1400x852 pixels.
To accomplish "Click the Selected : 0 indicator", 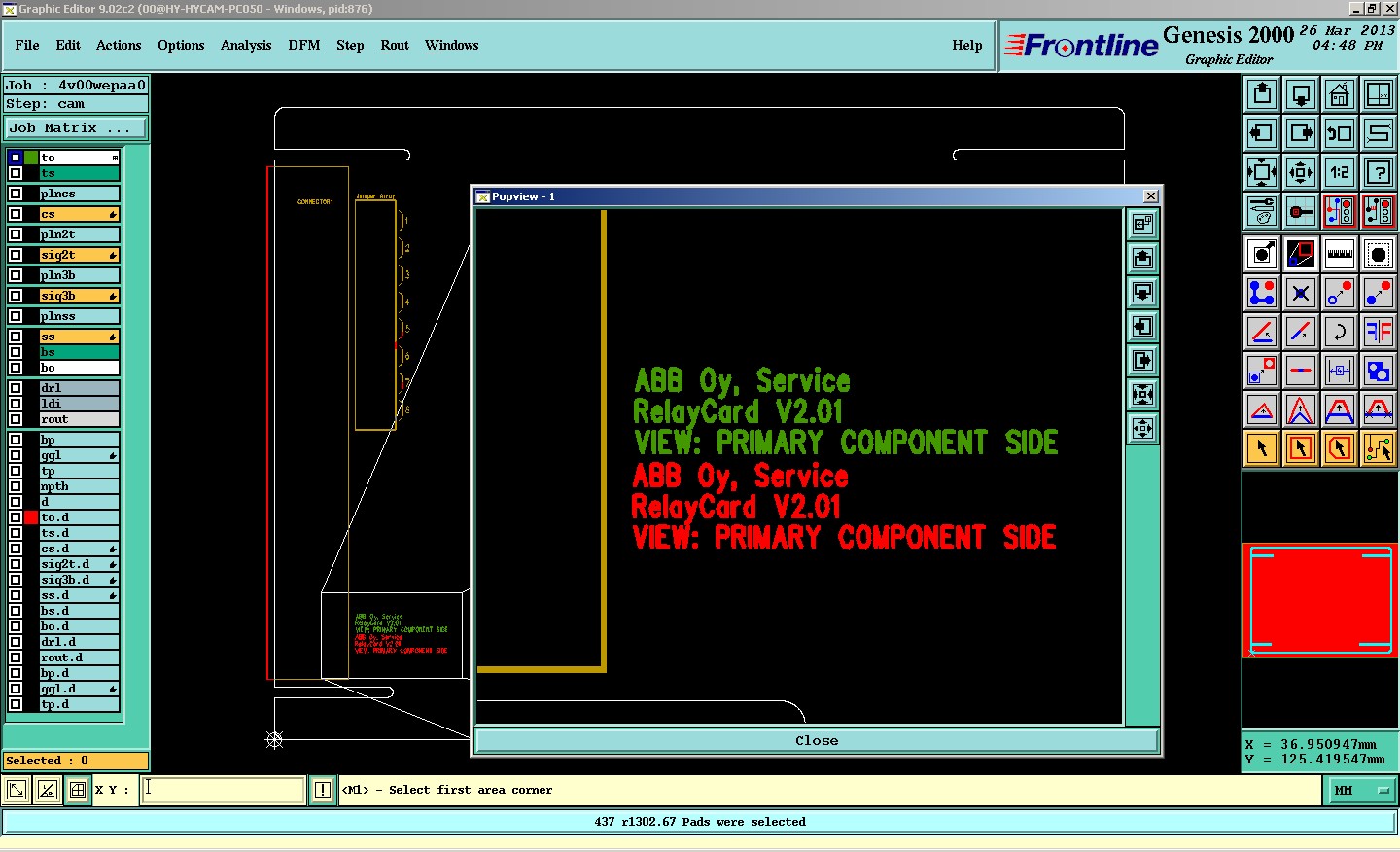I will coord(76,761).
